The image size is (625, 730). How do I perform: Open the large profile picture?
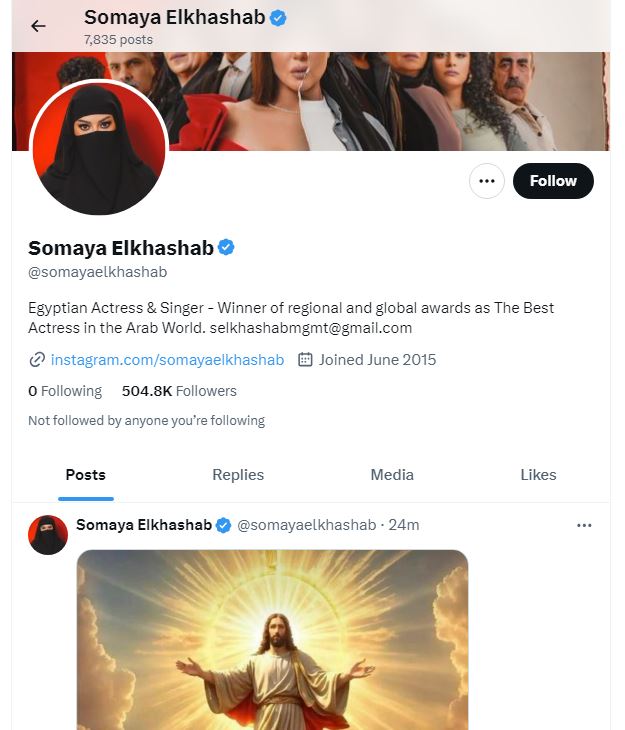[x=98, y=148]
